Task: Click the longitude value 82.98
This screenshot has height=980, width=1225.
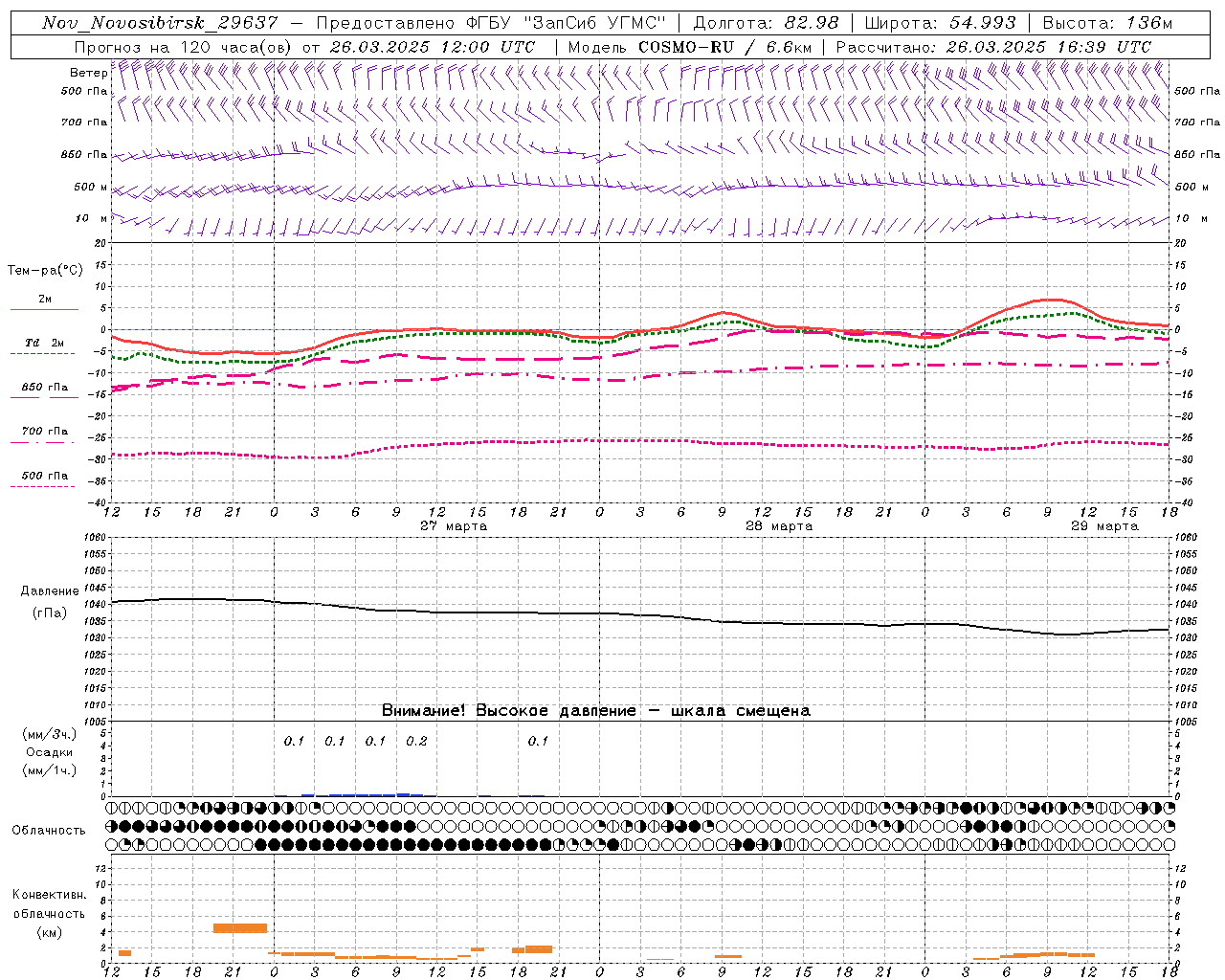Action: (x=812, y=23)
